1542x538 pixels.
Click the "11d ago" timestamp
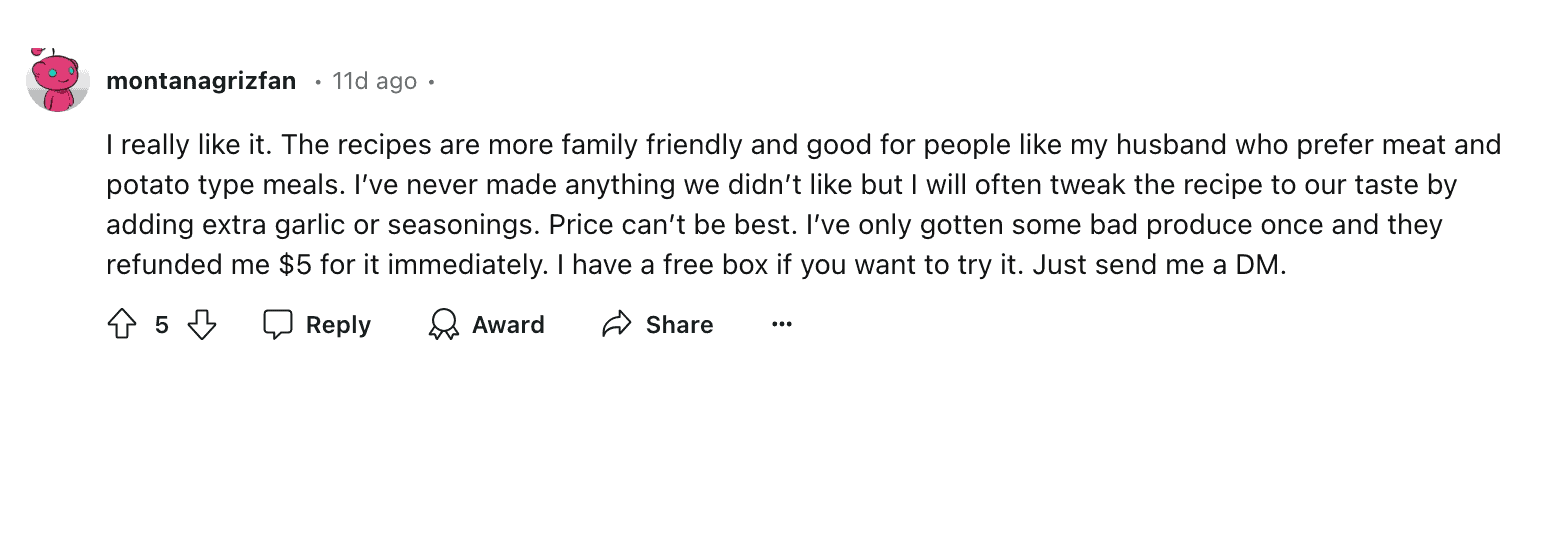click(x=374, y=81)
